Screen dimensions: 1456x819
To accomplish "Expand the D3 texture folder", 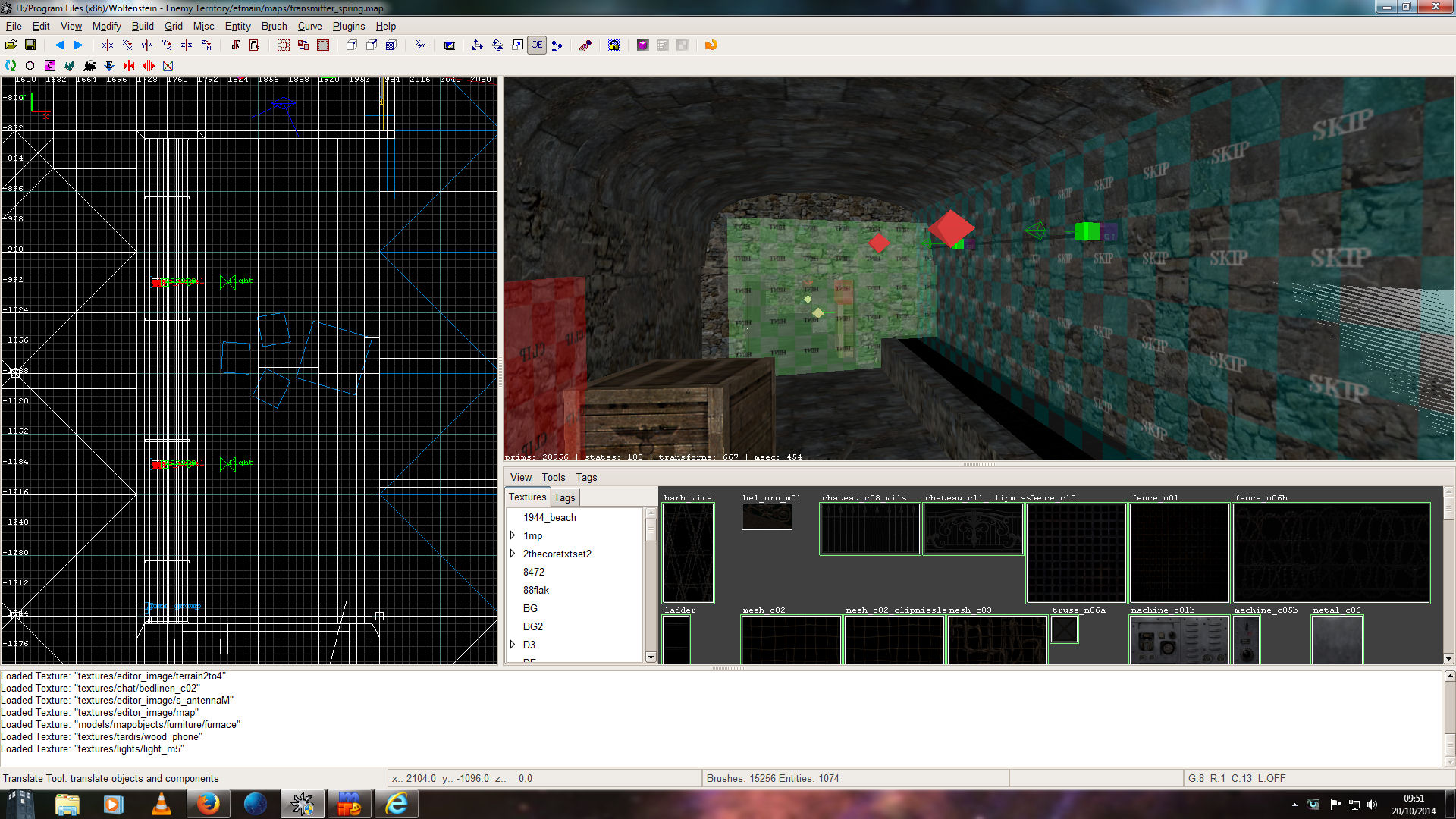I will click(x=513, y=645).
